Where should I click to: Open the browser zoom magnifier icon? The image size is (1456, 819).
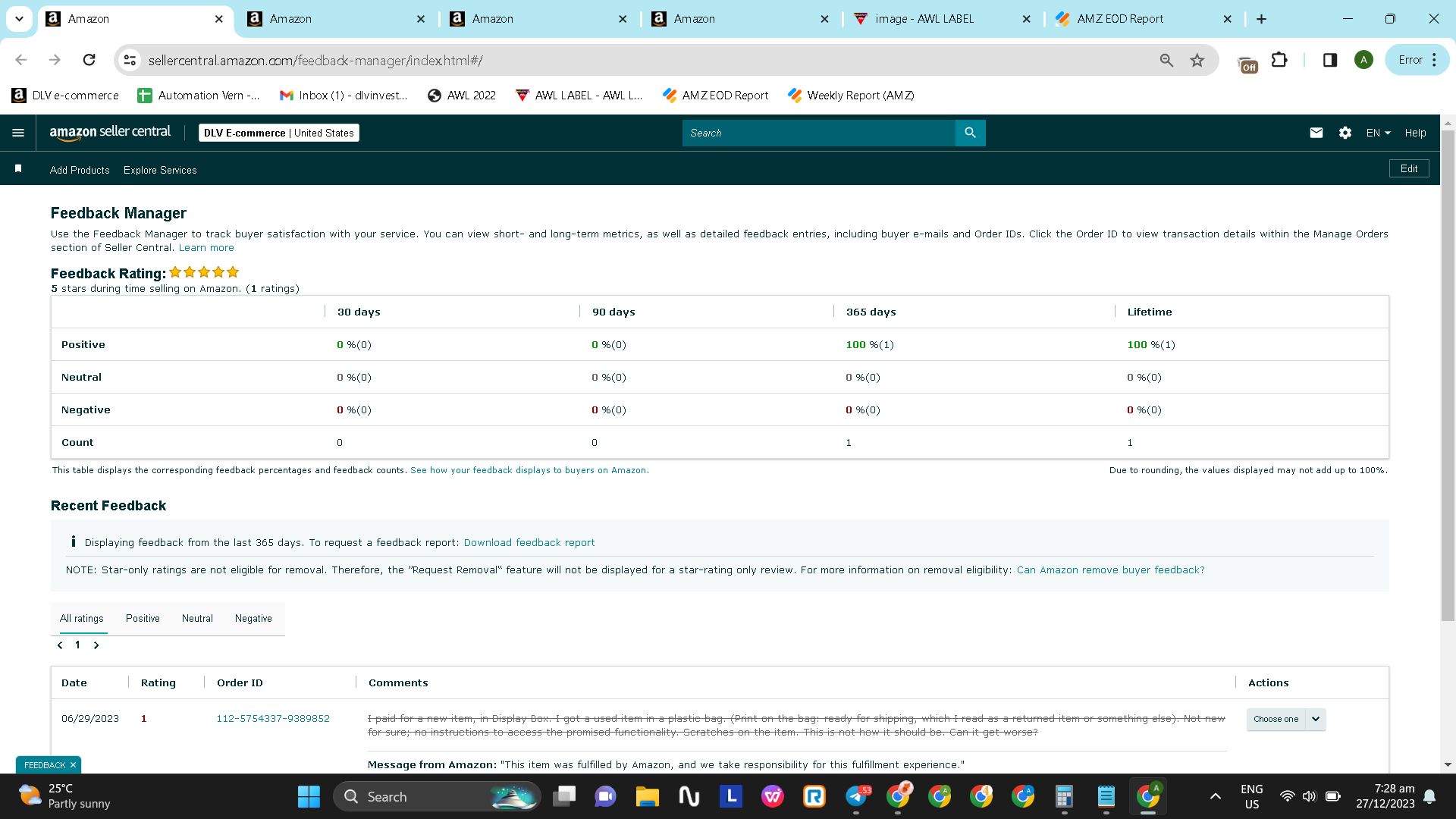(x=1166, y=60)
